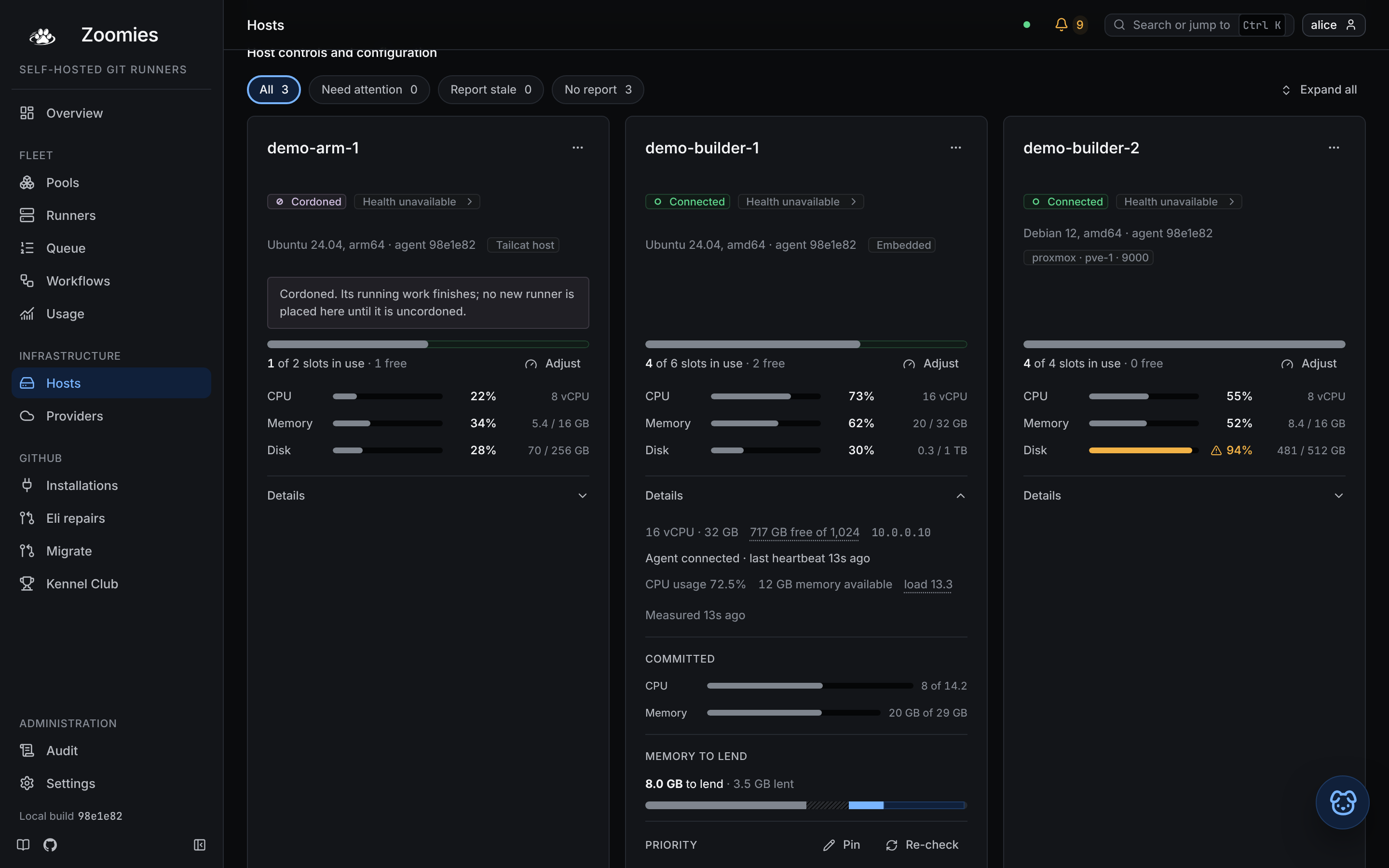This screenshot has height=868, width=1389.
Task: Filter hosts by Need attention
Action: coord(369,90)
